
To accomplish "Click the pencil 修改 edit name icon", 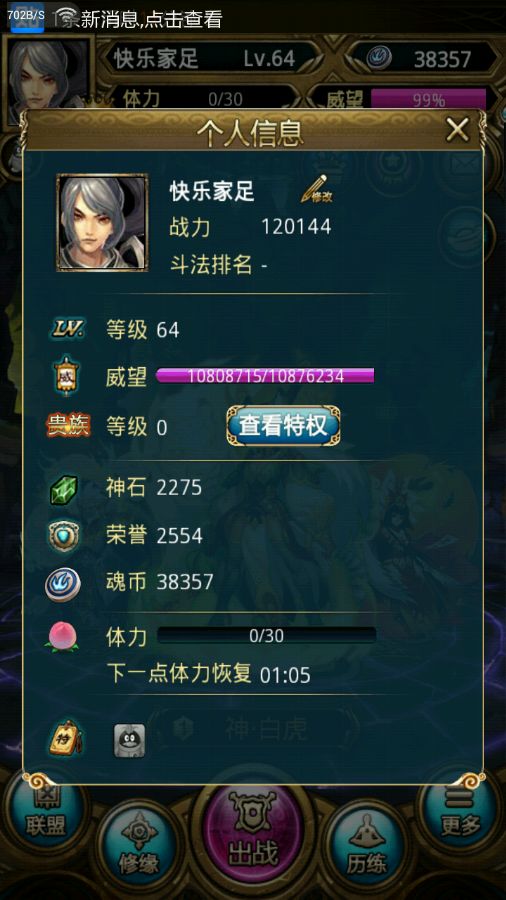I will pos(317,190).
